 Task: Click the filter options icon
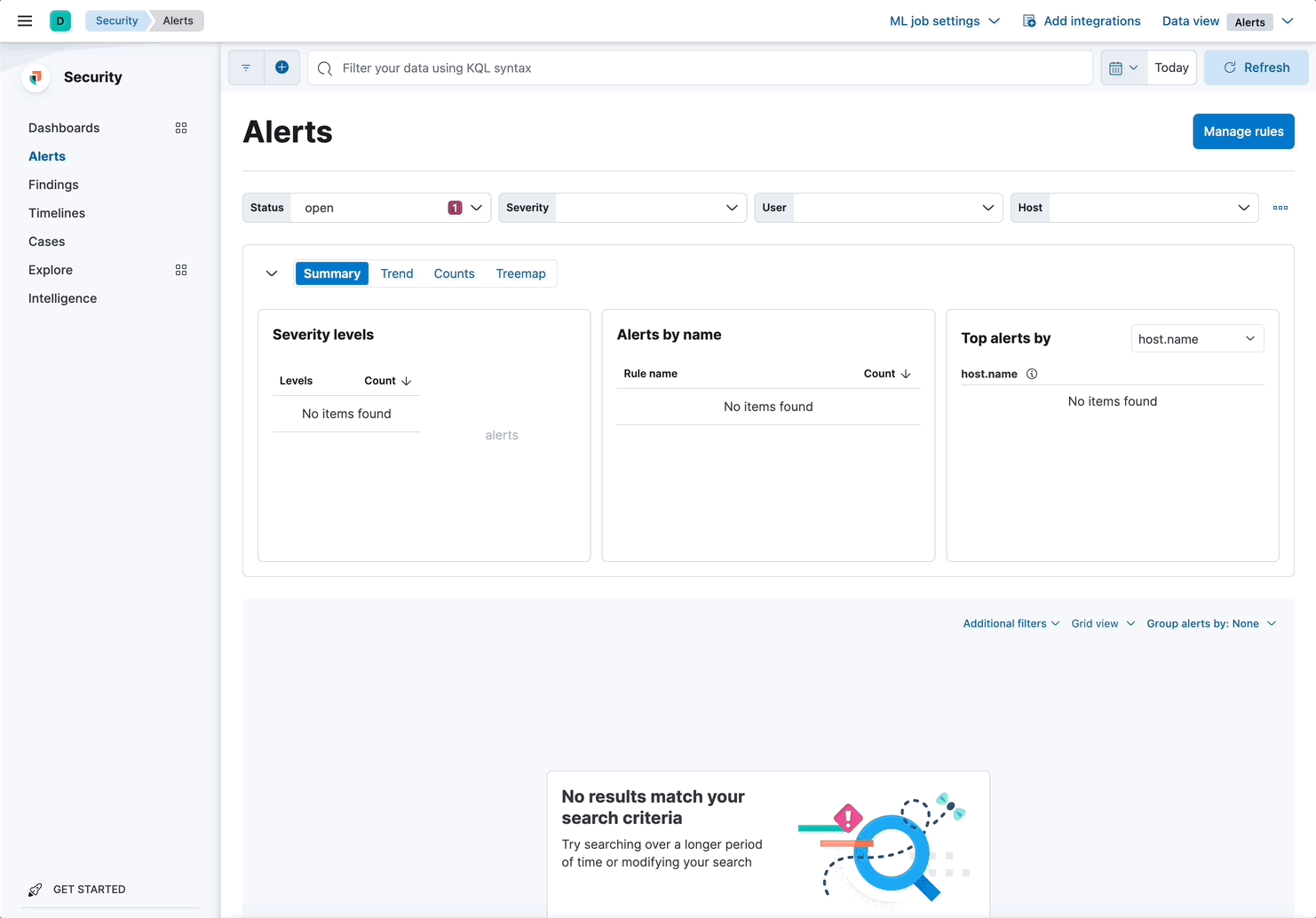(246, 67)
